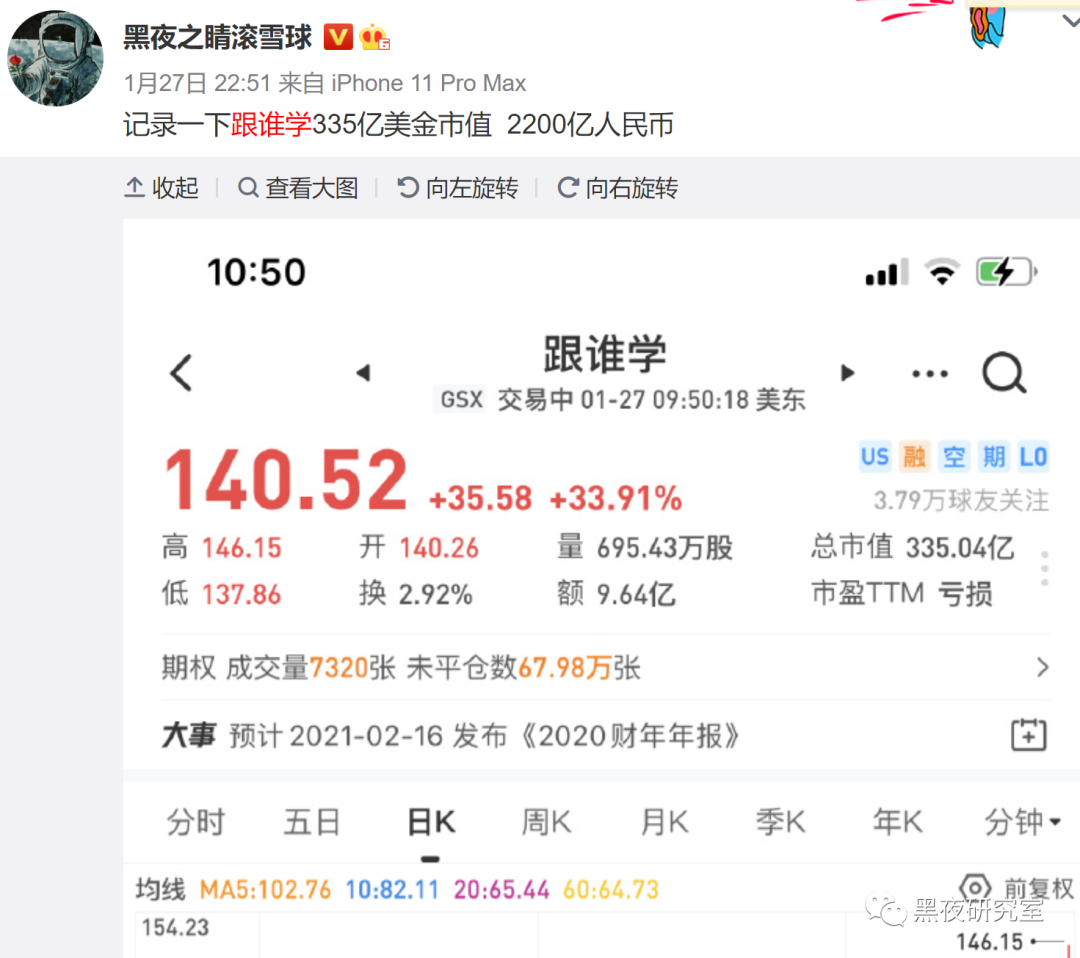Expand more quote details via vertical dots
The width and height of the screenshot is (1080, 958).
coord(1045,569)
